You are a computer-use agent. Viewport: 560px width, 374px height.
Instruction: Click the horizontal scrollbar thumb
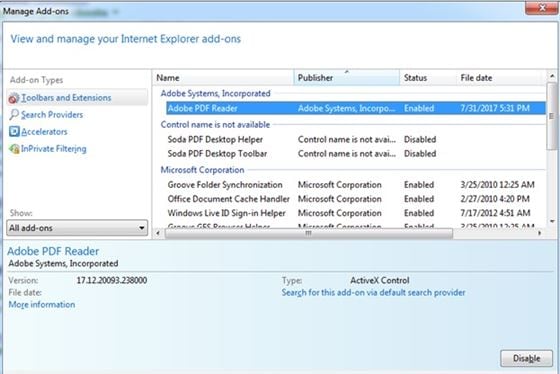(x=308, y=233)
